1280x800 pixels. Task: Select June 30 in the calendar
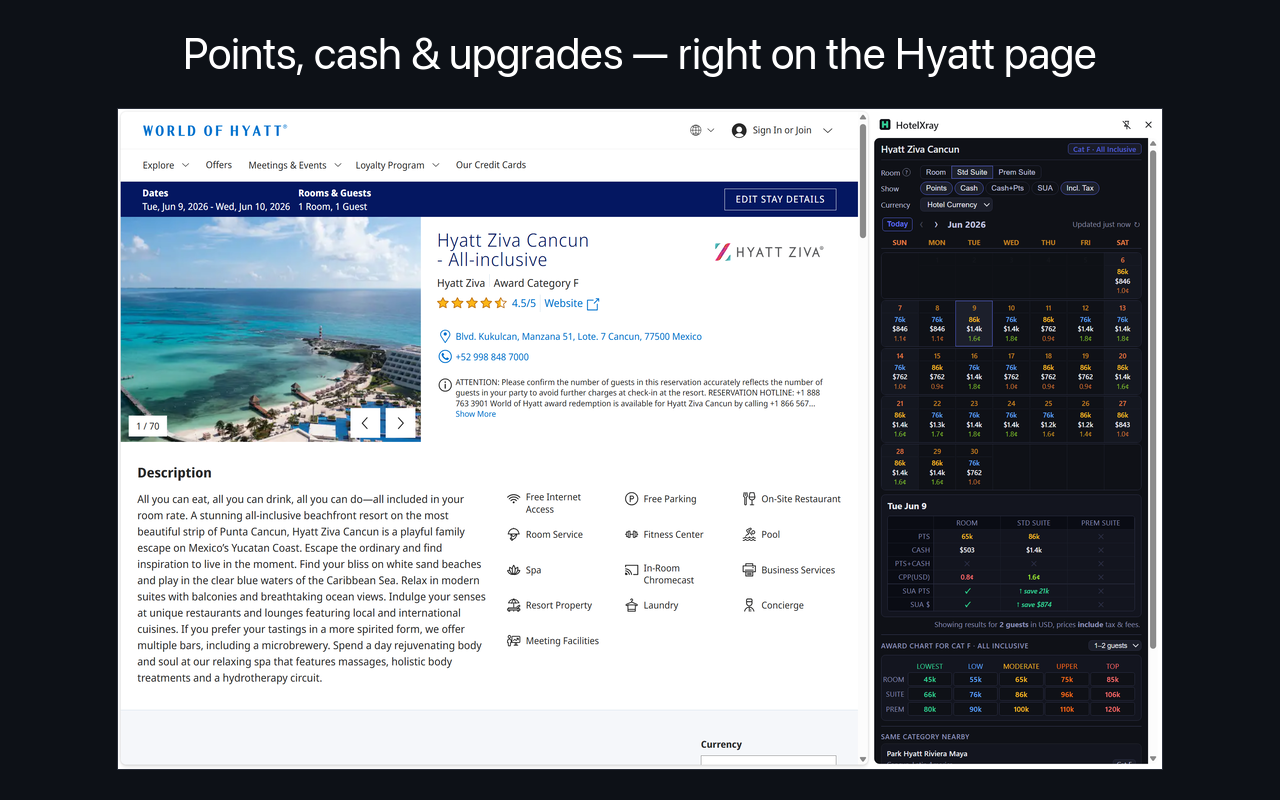pyautogui.click(x=974, y=467)
